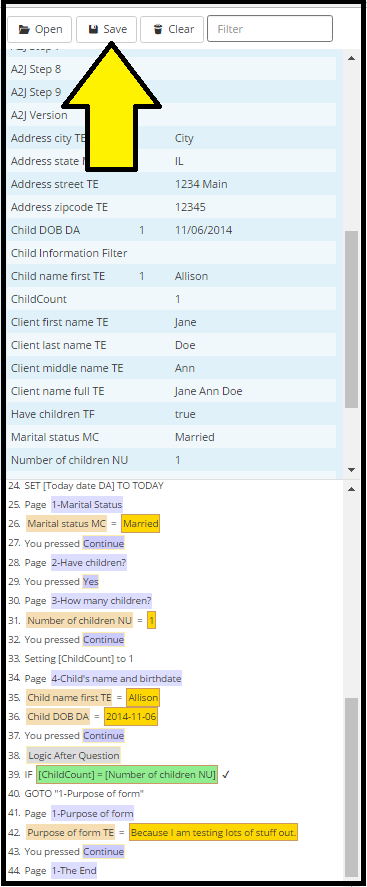Select the Child DOB DA row
Viewport: 367px width, 887px height.
coord(171,230)
